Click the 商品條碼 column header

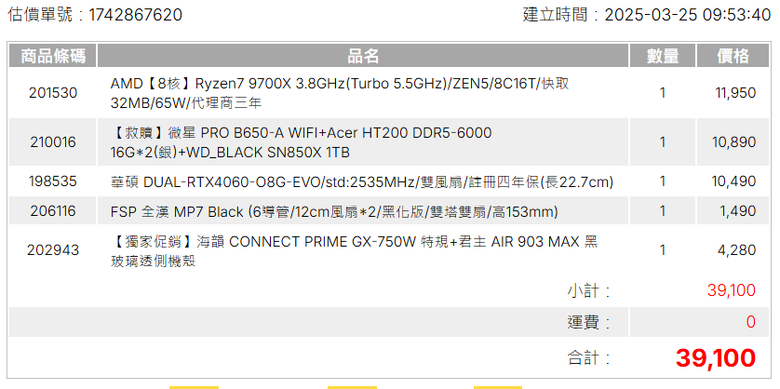pos(53,56)
